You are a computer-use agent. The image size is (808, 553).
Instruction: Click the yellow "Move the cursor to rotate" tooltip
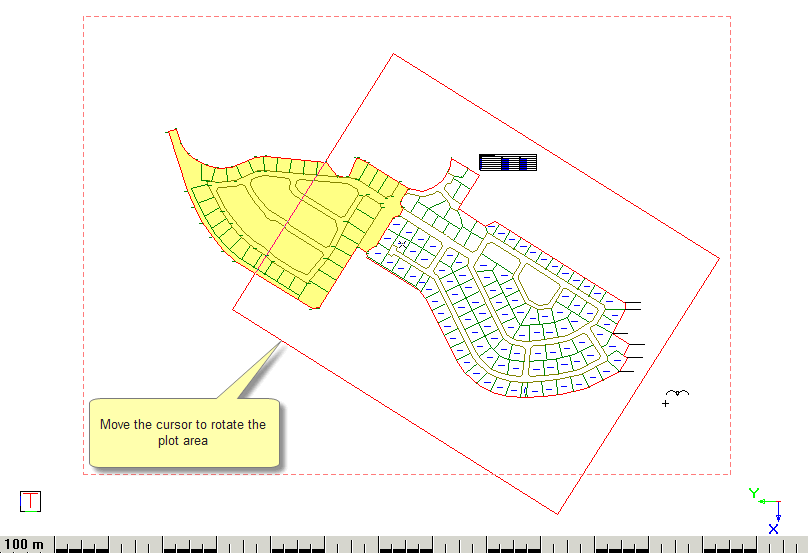point(183,433)
